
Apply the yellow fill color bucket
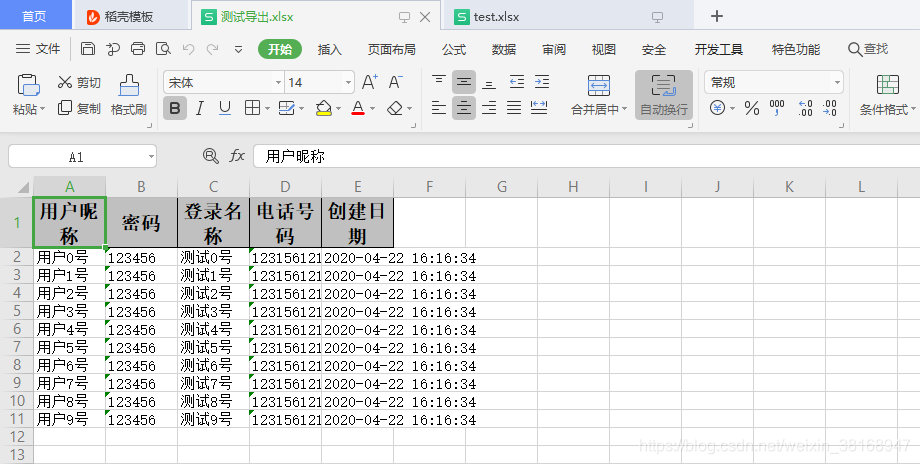(323, 108)
